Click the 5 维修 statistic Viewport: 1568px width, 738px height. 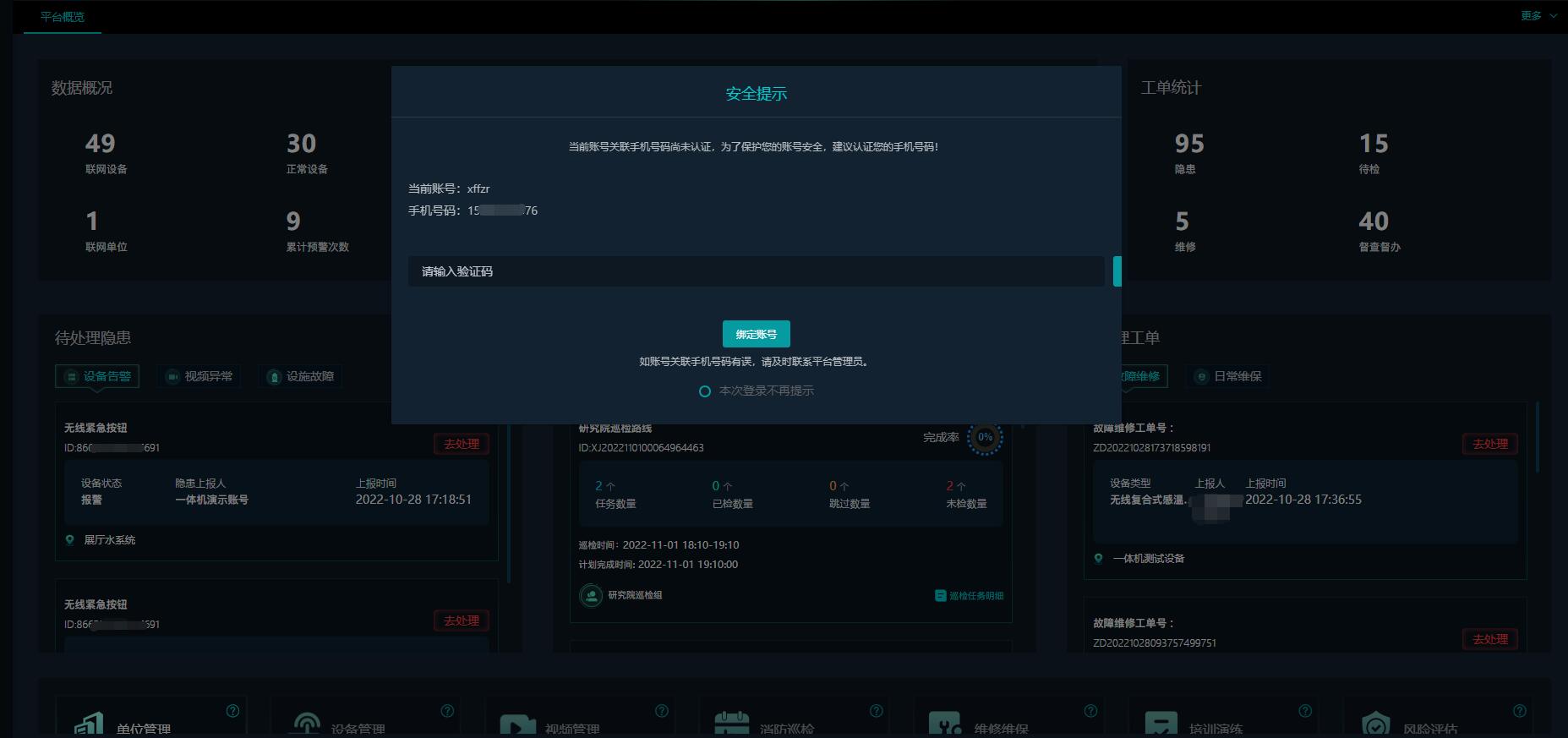pos(1184,230)
